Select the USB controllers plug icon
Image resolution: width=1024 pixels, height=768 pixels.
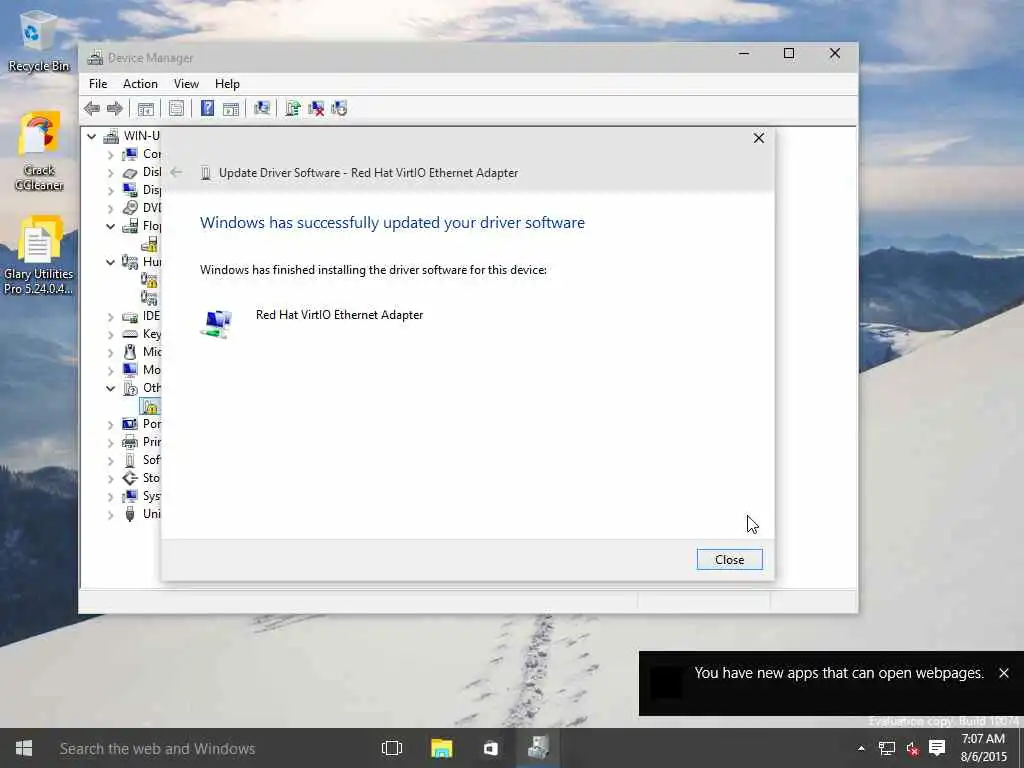click(x=130, y=514)
